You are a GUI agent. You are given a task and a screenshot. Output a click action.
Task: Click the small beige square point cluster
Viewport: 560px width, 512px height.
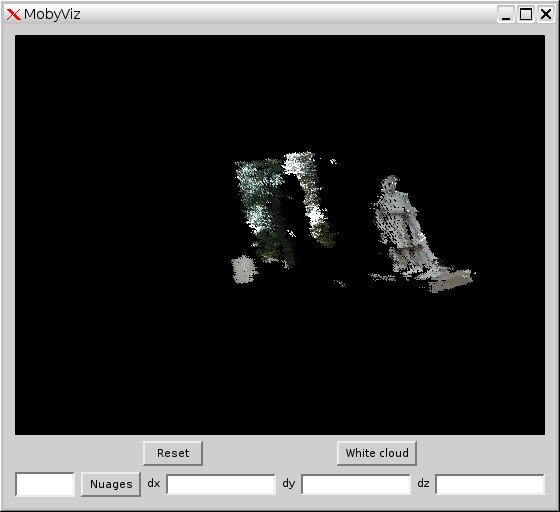[x=244, y=270]
